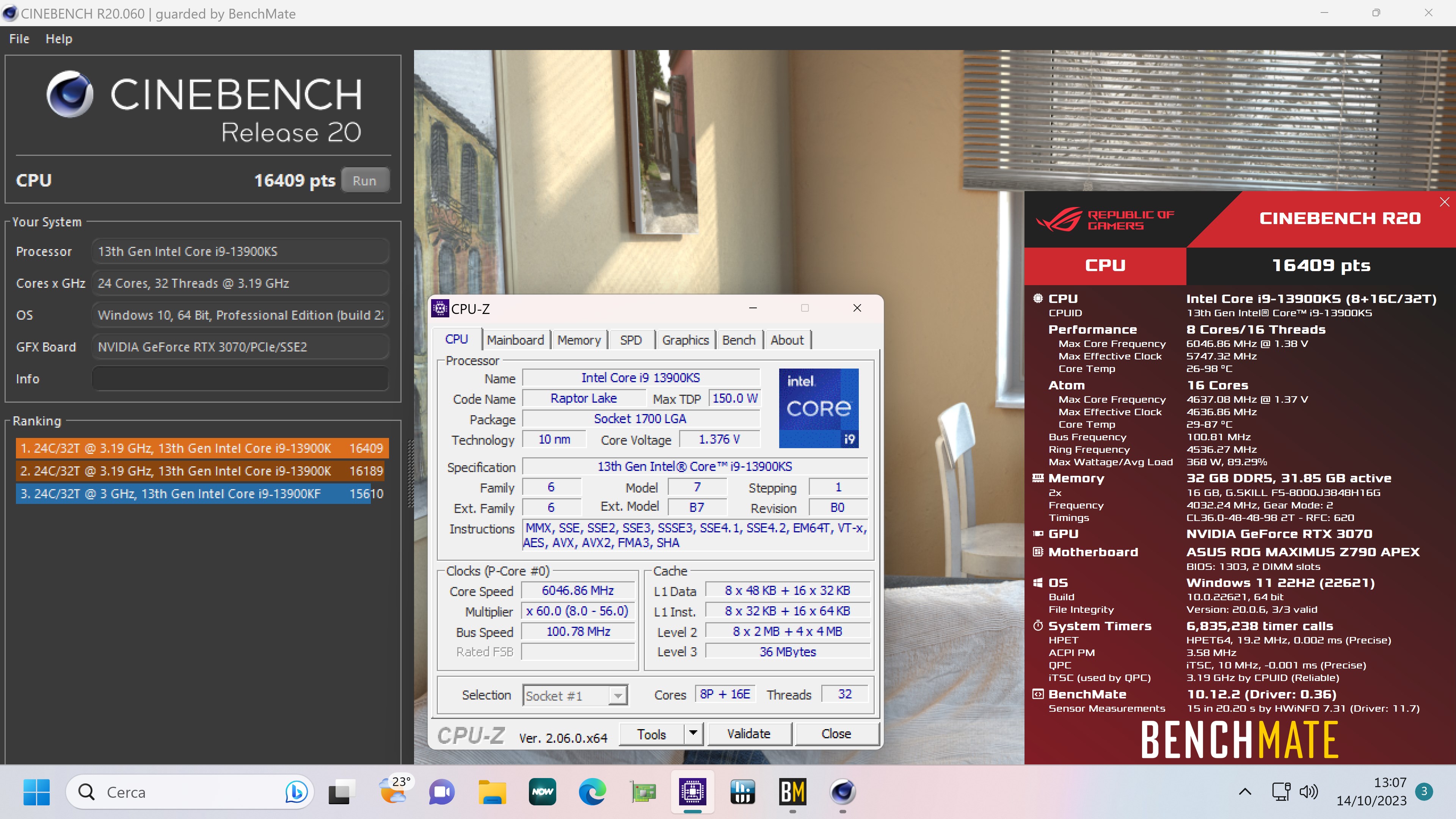Open File Explorer from taskbar
Viewport: 1456px width, 819px height.
point(492,792)
